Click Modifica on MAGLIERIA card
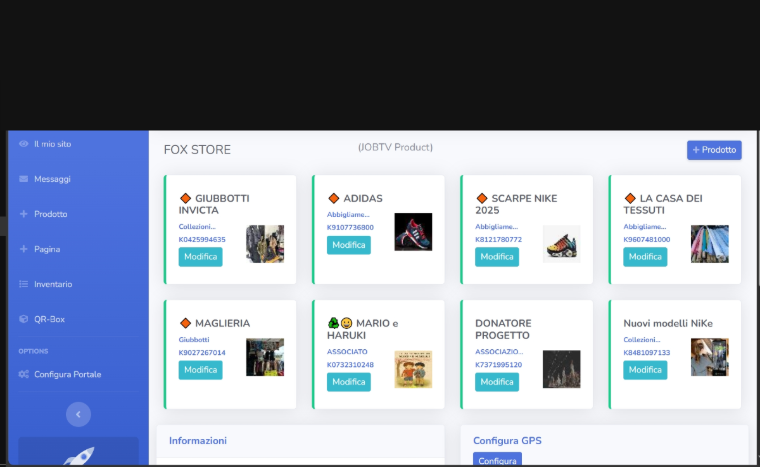This screenshot has height=467, width=760. 200,370
